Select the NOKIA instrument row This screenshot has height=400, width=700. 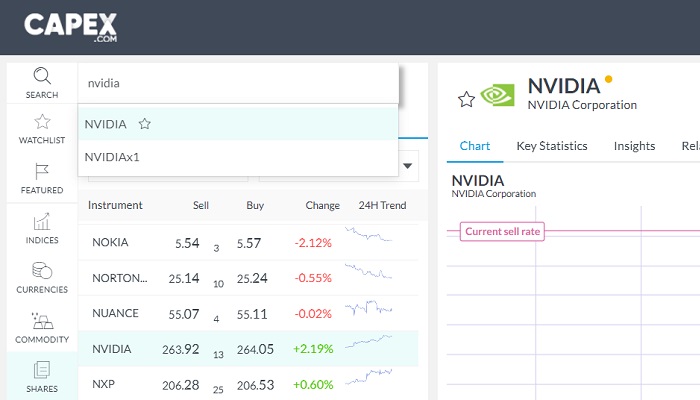coord(248,242)
